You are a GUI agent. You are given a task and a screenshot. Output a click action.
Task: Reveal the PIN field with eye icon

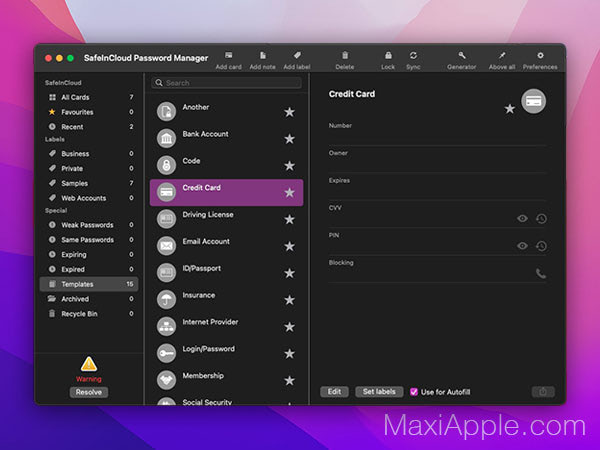522,246
